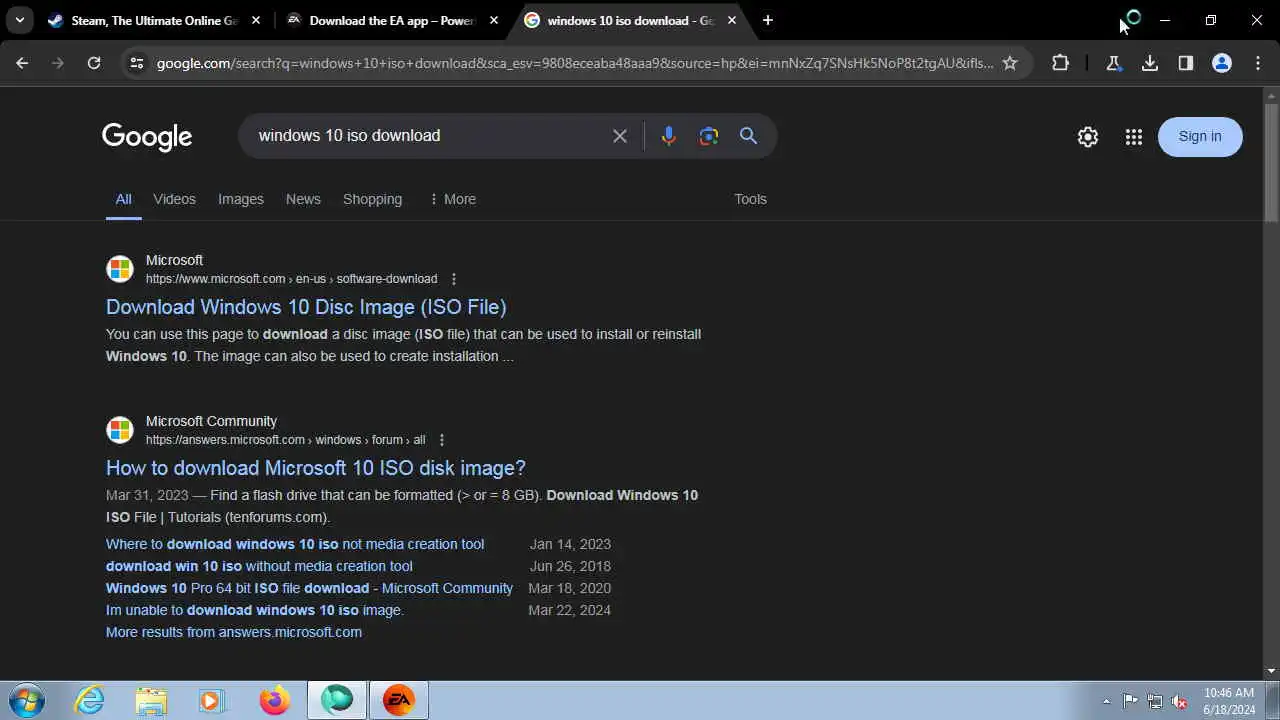Close the EA app tab
This screenshot has height=720, width=1280.
[494, 20]
